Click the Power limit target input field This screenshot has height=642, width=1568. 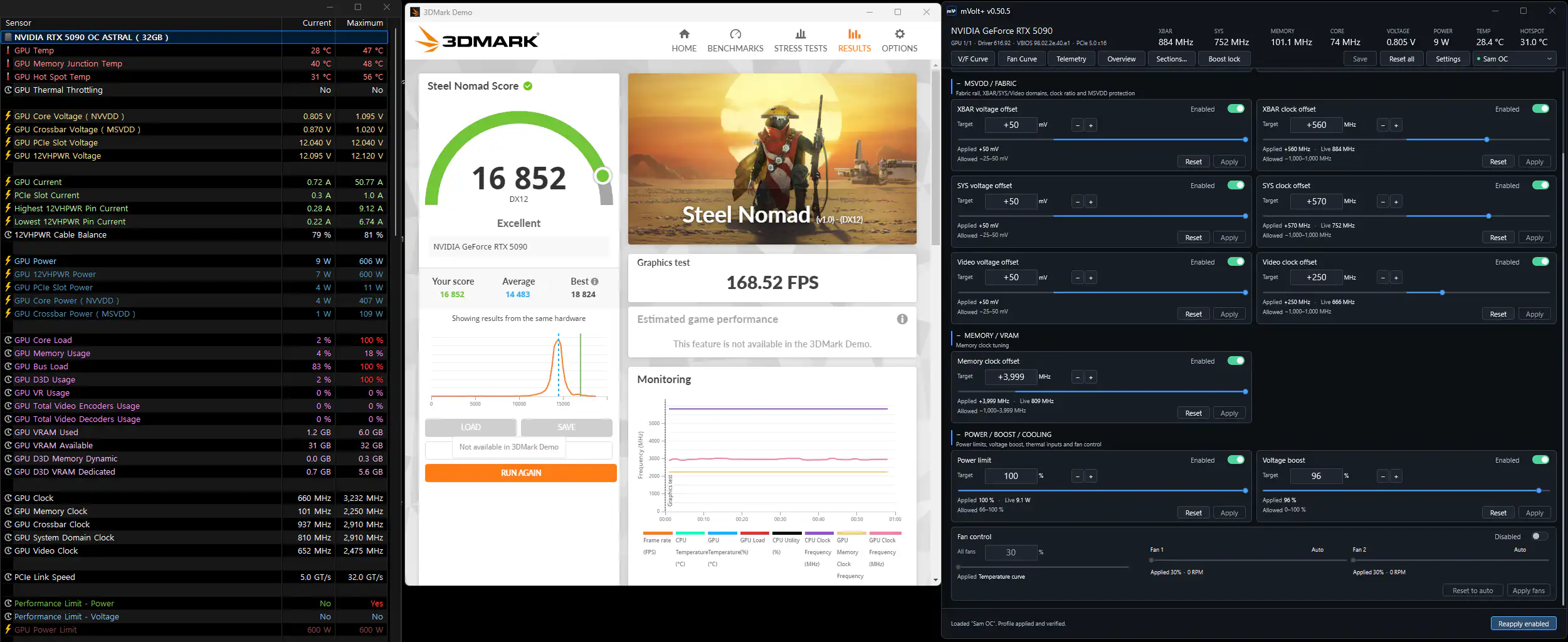[x=1011, y=476]
